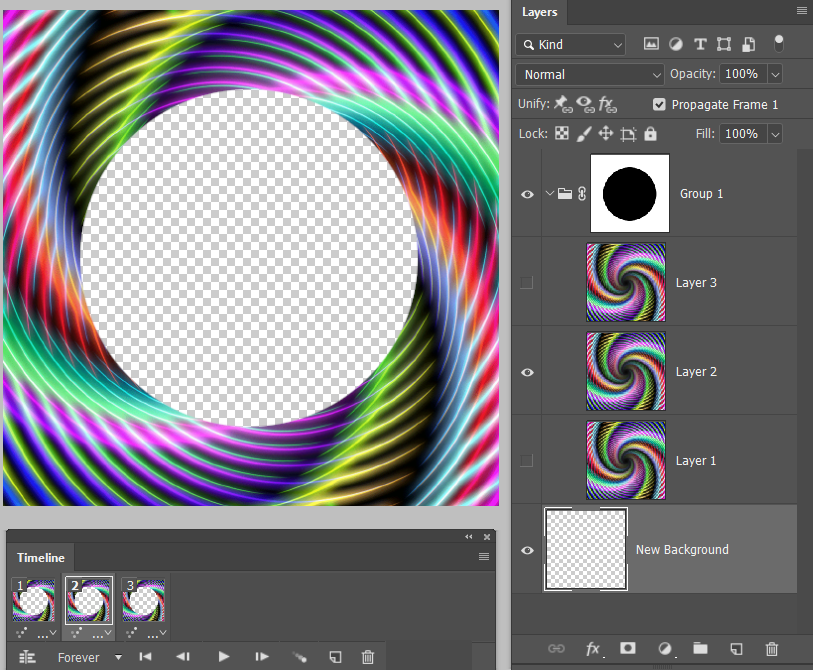Filter layers by pixel layers icon
Screen dimensions: 813x670
pyautogui.click(x=651, y=44)
